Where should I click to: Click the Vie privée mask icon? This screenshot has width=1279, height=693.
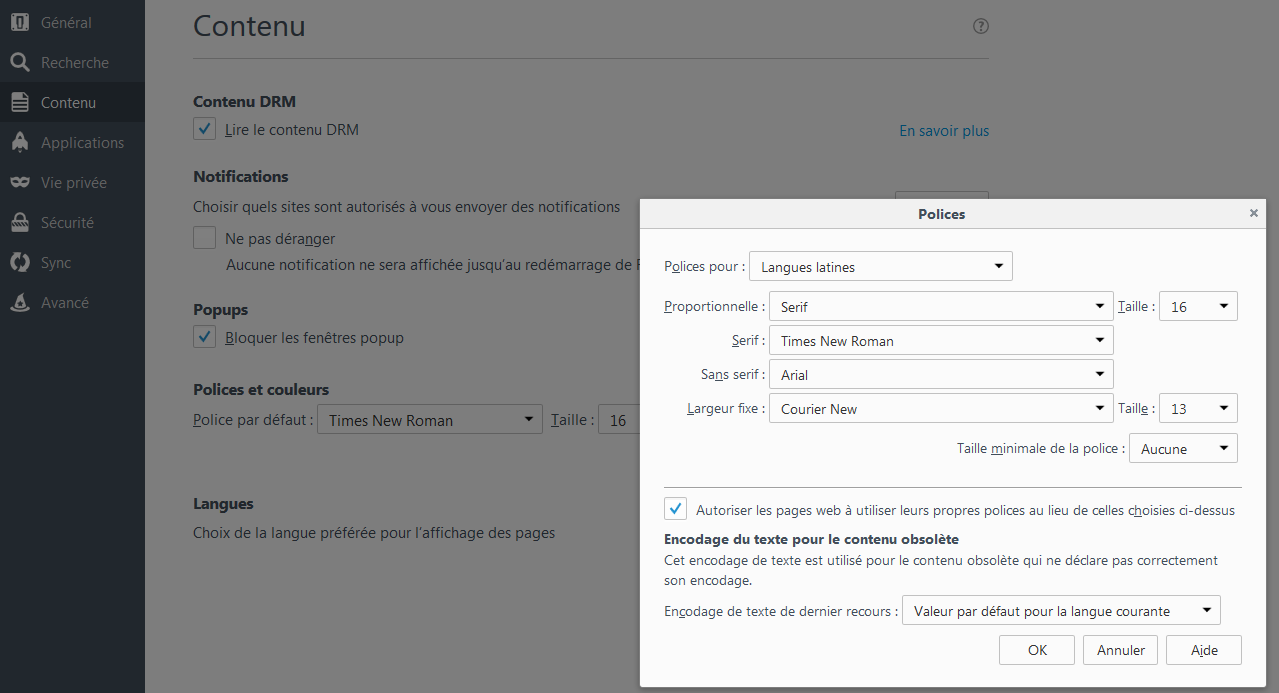19,182
